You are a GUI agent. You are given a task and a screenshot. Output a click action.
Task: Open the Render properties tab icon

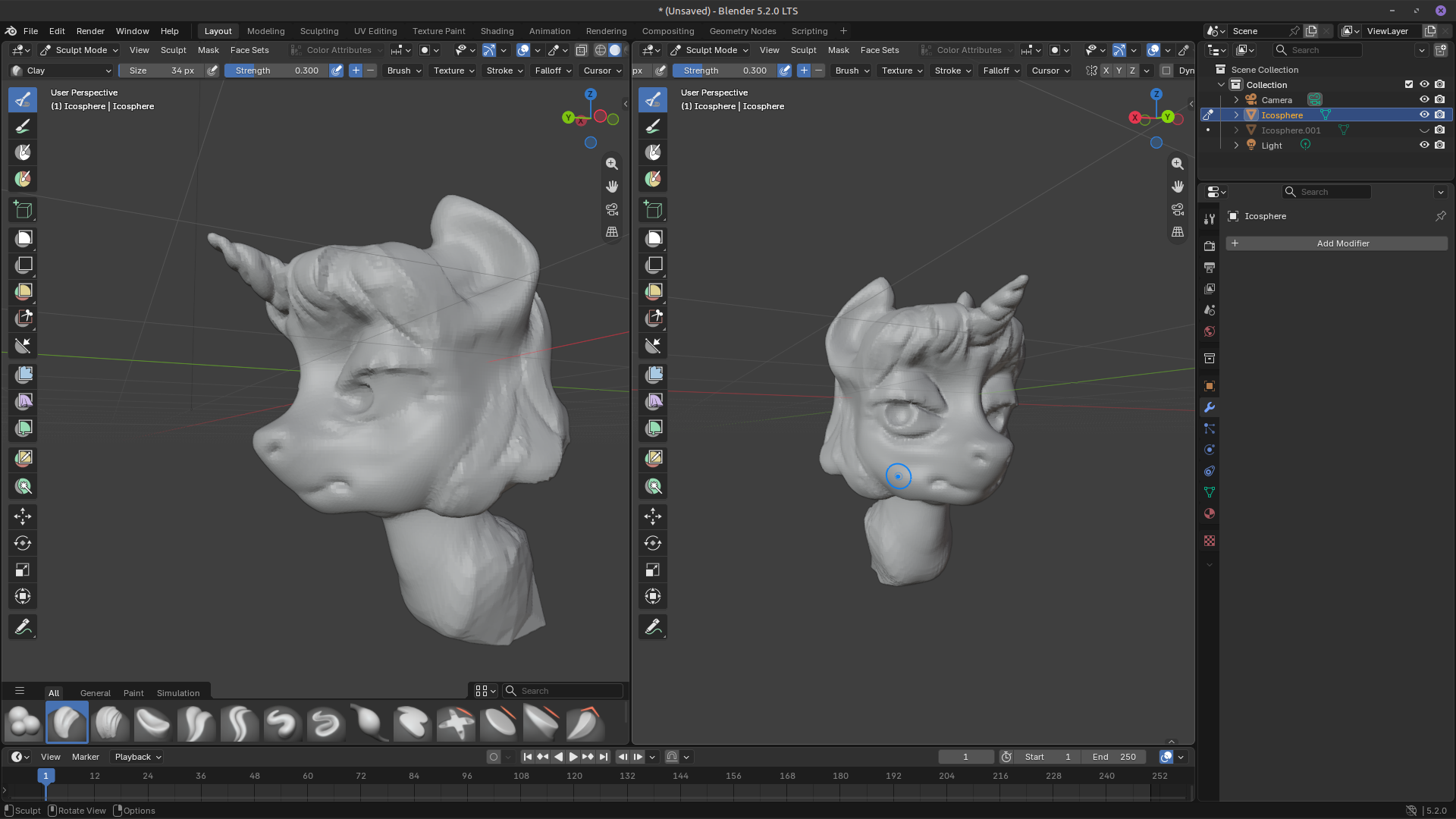1210,246
